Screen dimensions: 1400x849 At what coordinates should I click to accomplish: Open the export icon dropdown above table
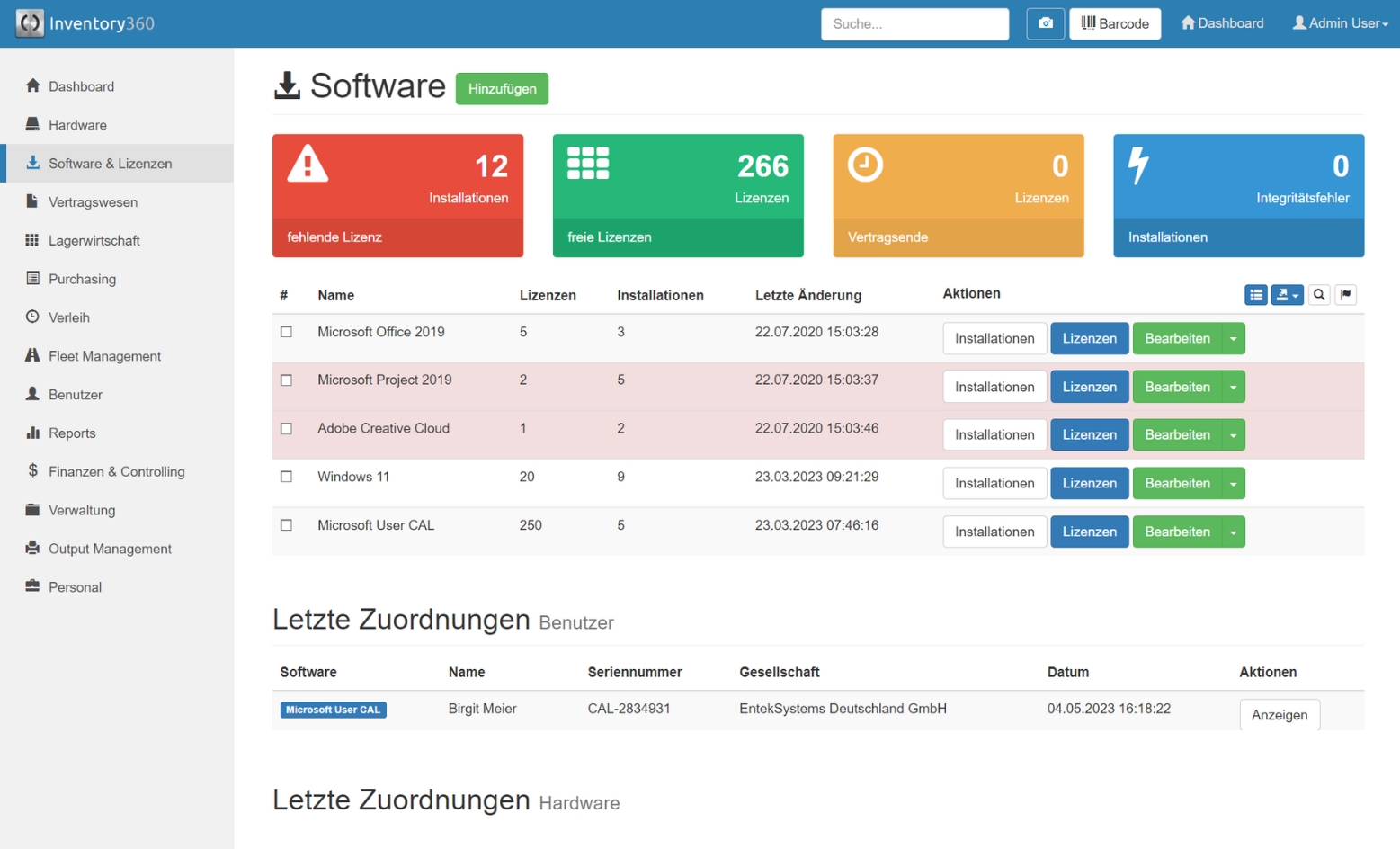tap(1287, 295)
